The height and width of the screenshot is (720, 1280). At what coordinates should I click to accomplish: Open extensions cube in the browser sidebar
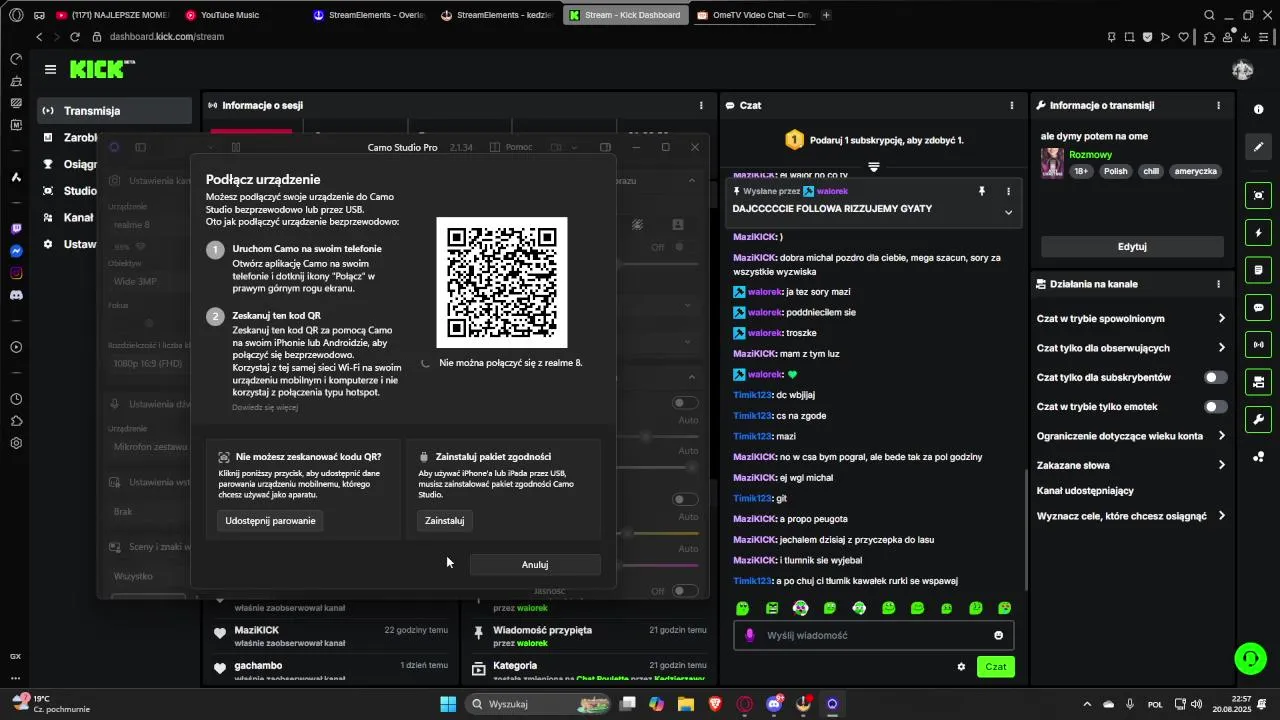(x=16, y=421)
